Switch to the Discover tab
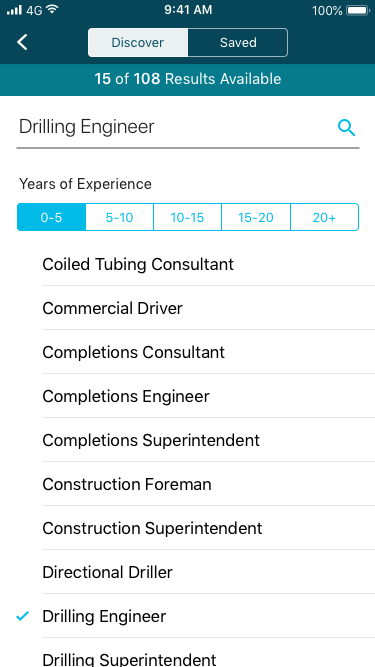The height and width of the screenshot is (667, 375). (138, 43)
